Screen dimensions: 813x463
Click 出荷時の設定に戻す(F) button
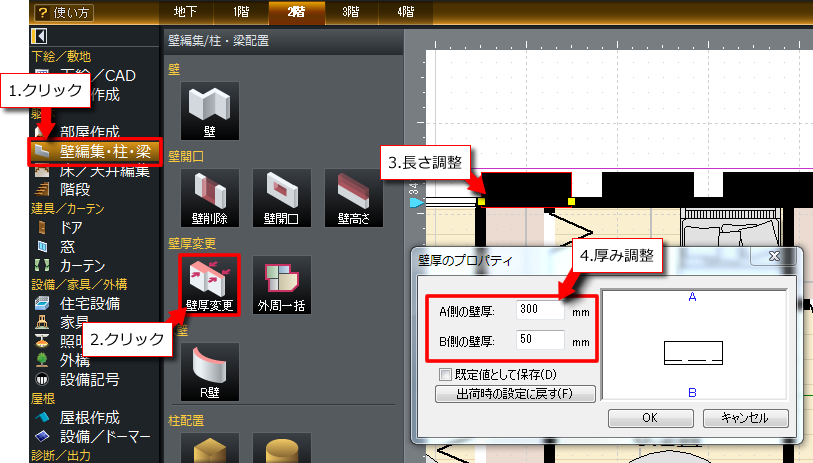tap(515, 394)
